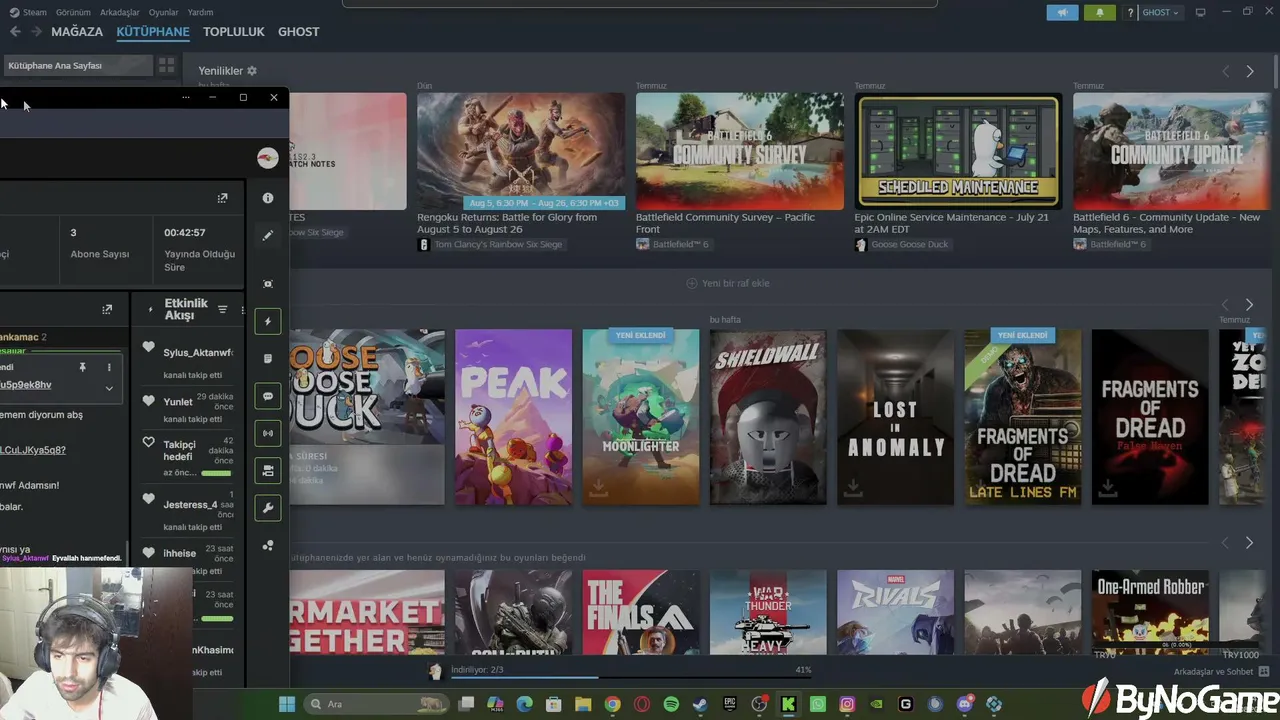This screenshot has width=1280, height=720.
Task: Pop out the stream stats panel
Action: pos(222,198)
